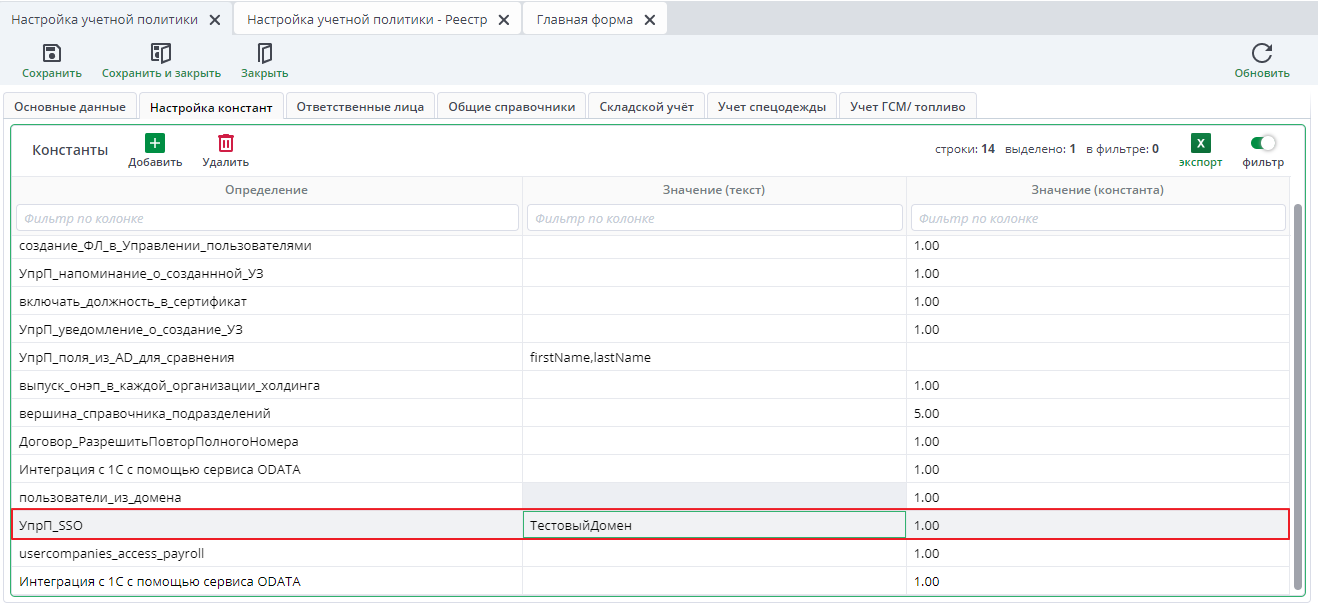The width and height of the screenshot is (1318, 608).
Task: Add a new constant with green plus
Action: pos(155,143)
